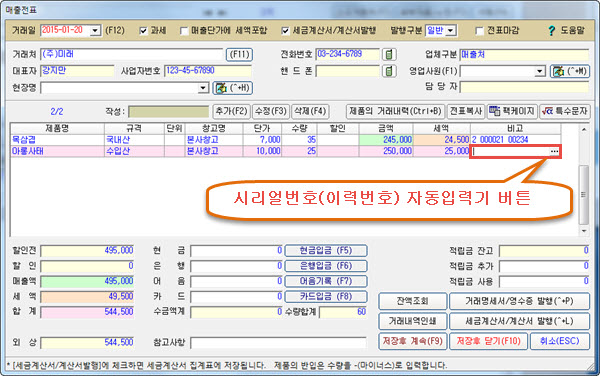Click the 사업자번호 field

208,71
